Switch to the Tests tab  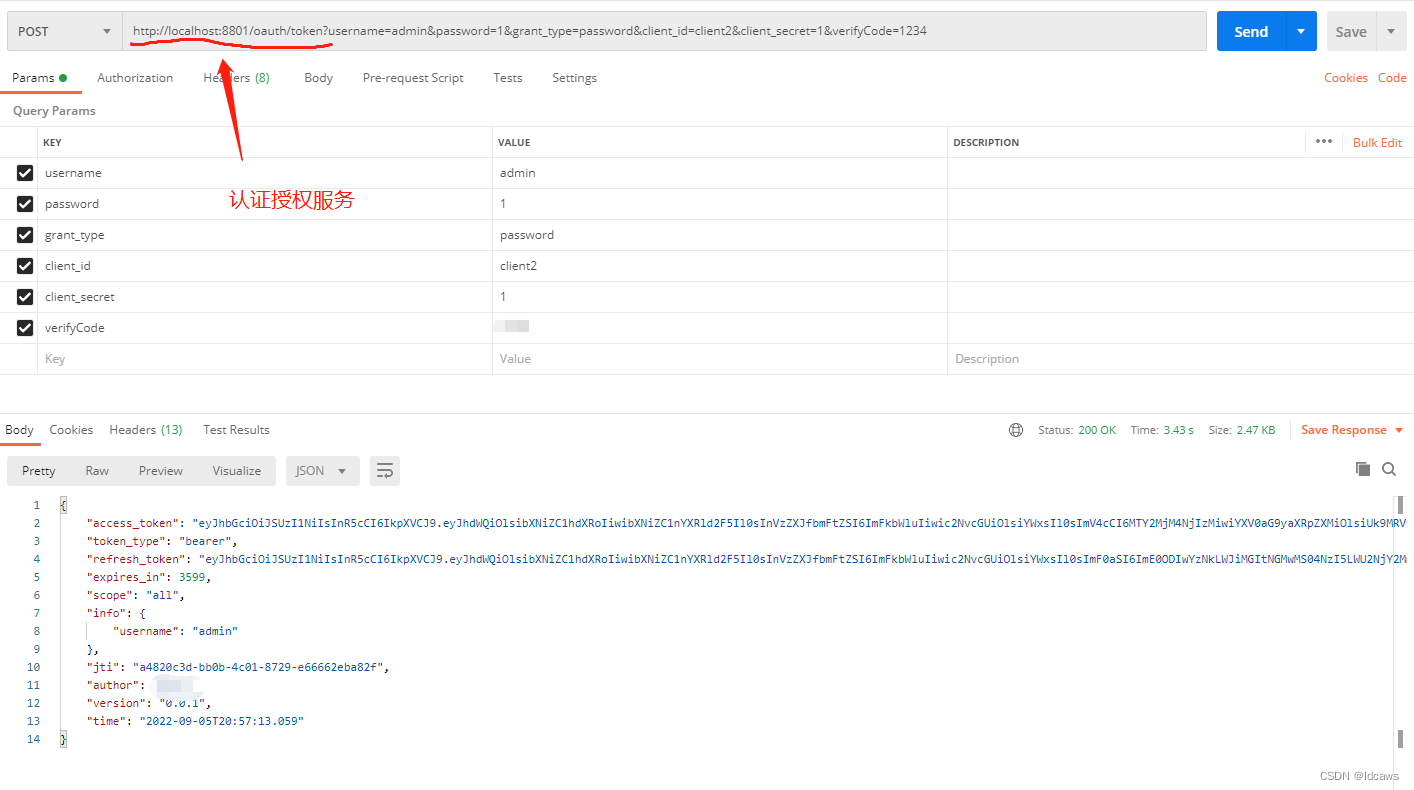508,78
